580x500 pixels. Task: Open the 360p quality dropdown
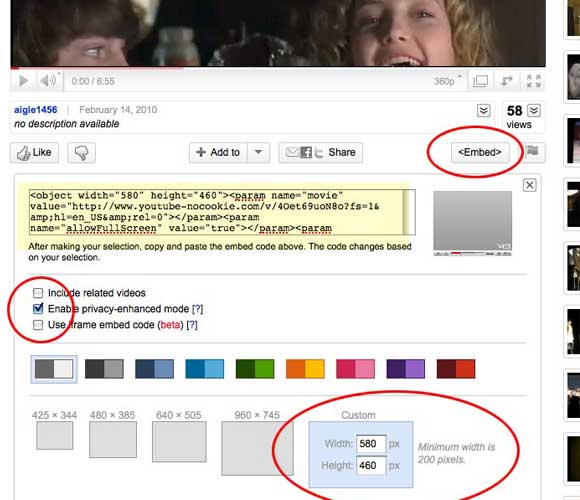tap(448, 81)
